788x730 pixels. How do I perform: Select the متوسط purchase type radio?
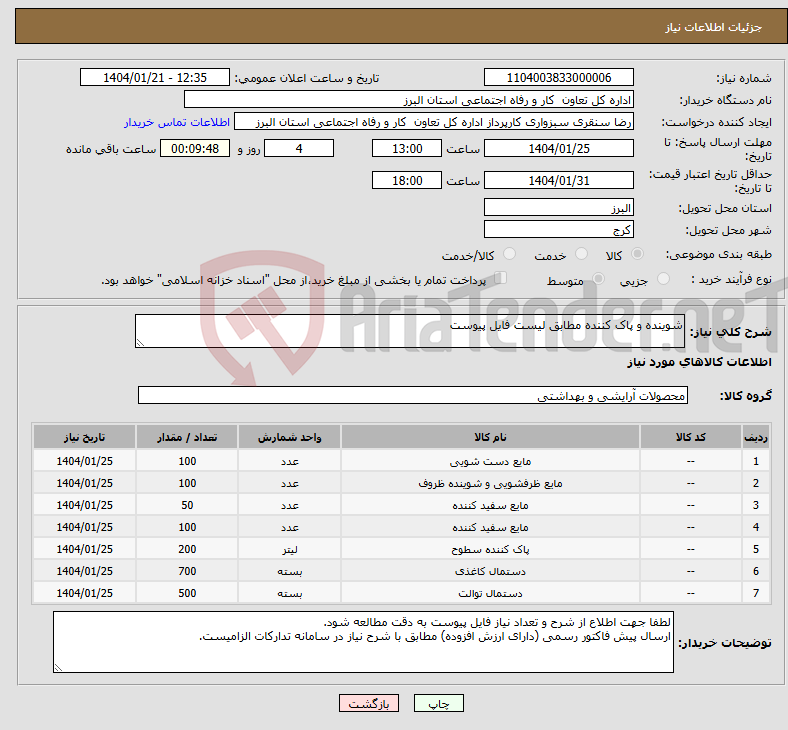click(597, 280)
